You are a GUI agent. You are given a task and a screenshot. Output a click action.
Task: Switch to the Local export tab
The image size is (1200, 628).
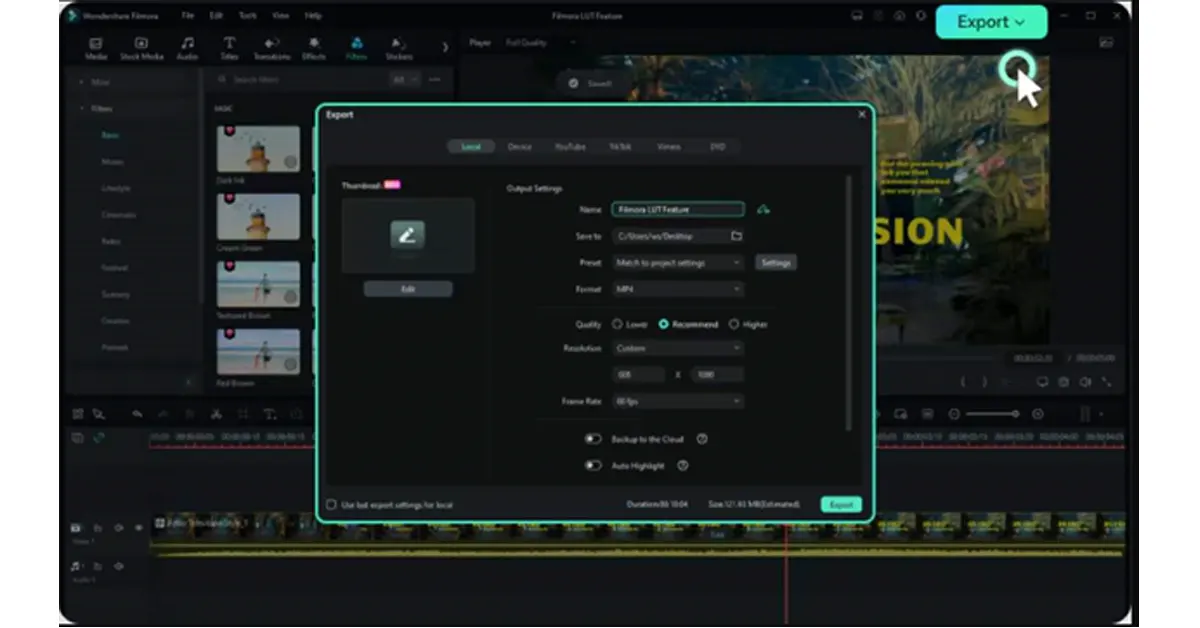tap(471, 147)
